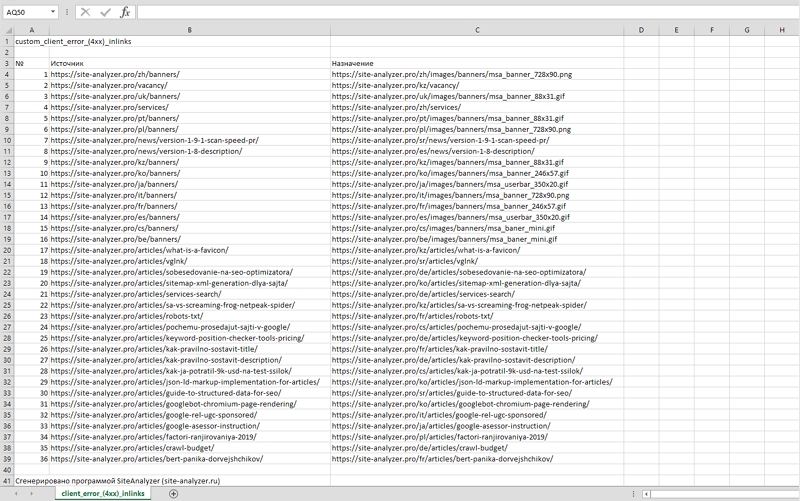
Task: Select row 20 header
Action: coord(7,250)
